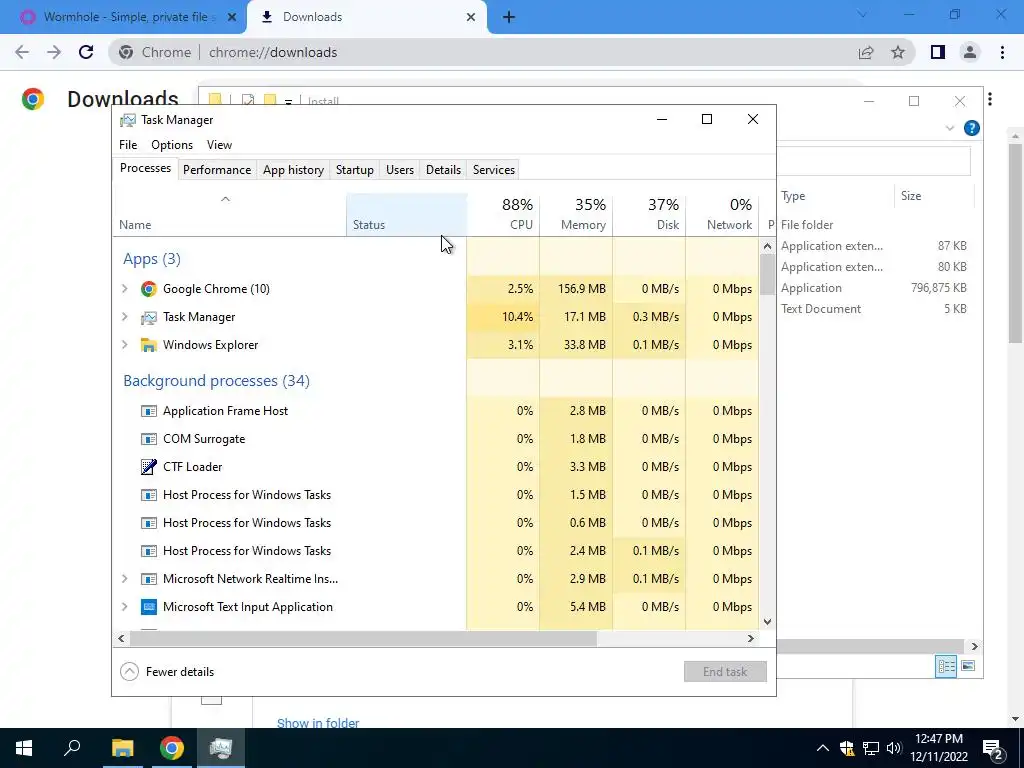The height and width of the screenshot is (768, 1024).
Task: Open a new Chrome tab
Action: pyautogui.click(x=509, y=17)
